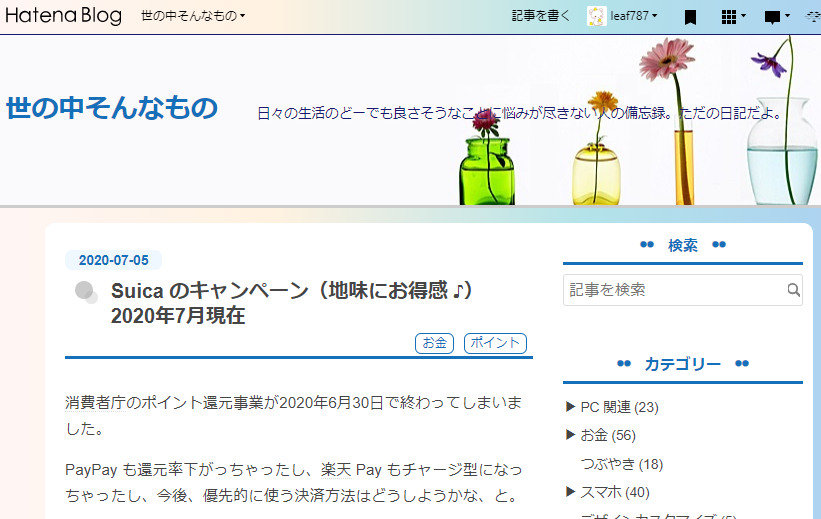Open the services grid icon menu

pyautogui.click(x=733, y=17)
